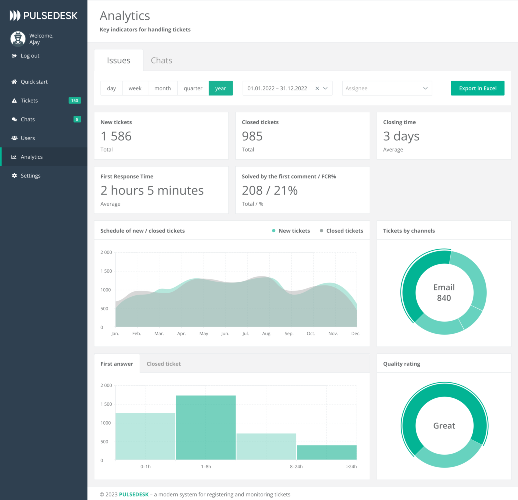518x500 pixels.
Task: Select the month period option
Action: [163, 88]
